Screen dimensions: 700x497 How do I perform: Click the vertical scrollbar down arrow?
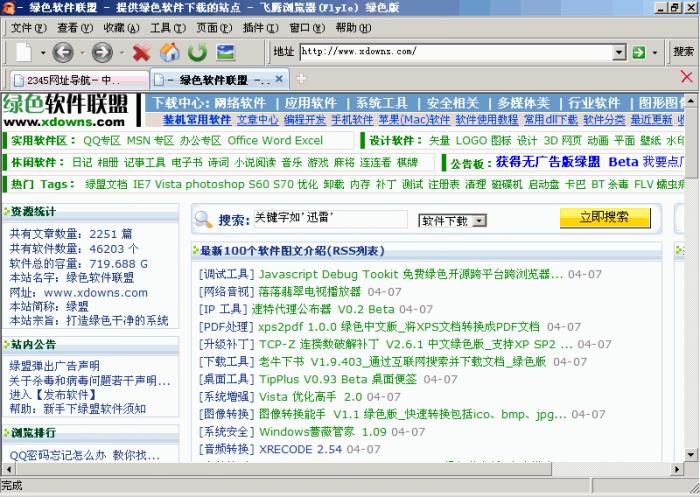pyautogui.click(x=691, y=455)
